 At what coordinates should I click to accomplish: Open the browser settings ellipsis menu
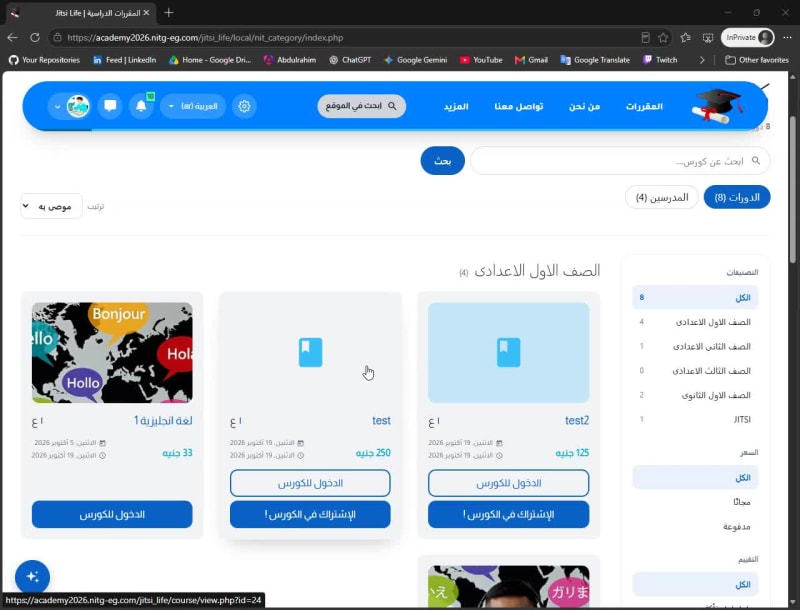click(787, 37)
